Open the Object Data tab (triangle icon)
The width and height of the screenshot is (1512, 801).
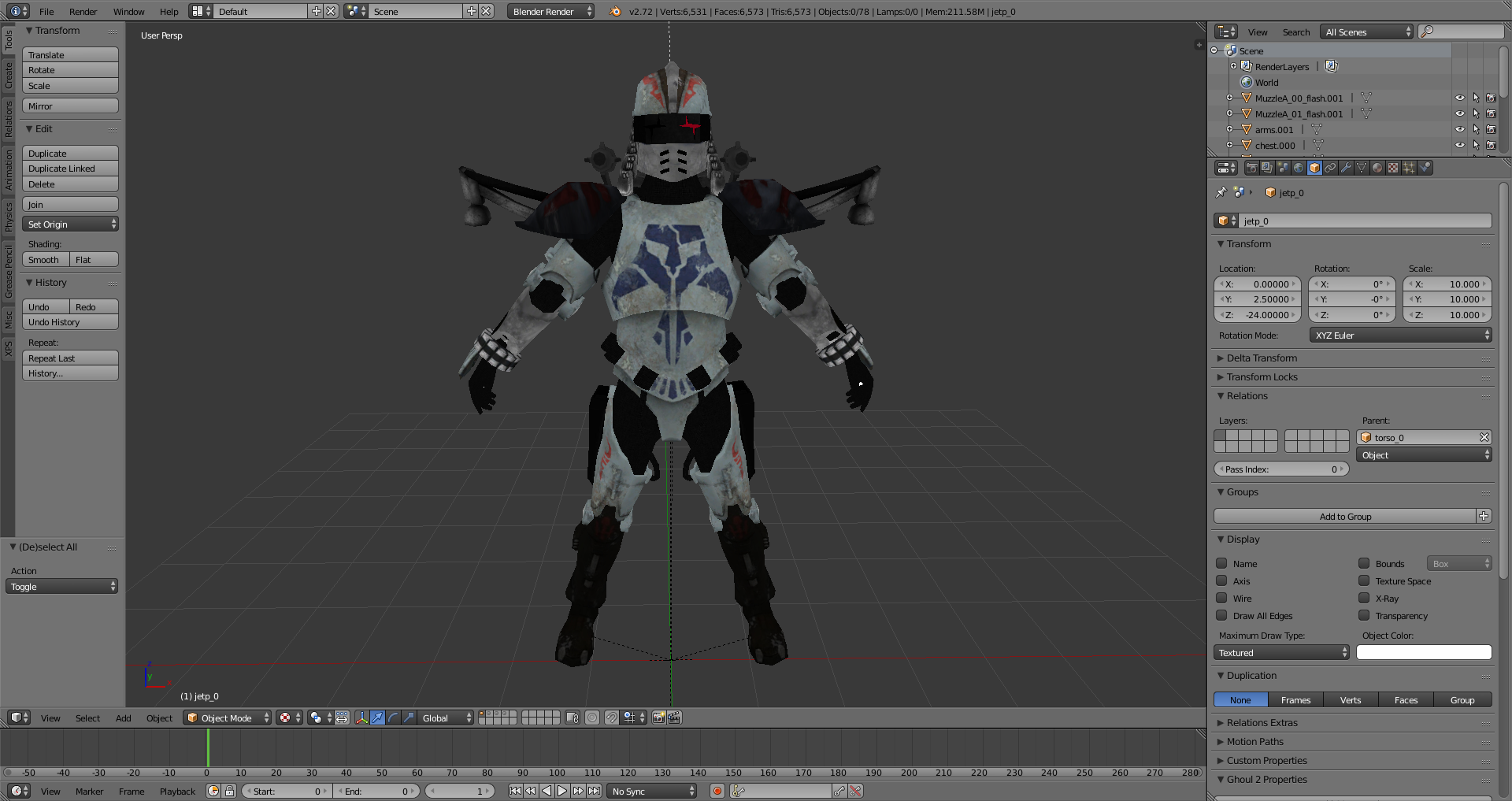click(x=1362, y=168)
